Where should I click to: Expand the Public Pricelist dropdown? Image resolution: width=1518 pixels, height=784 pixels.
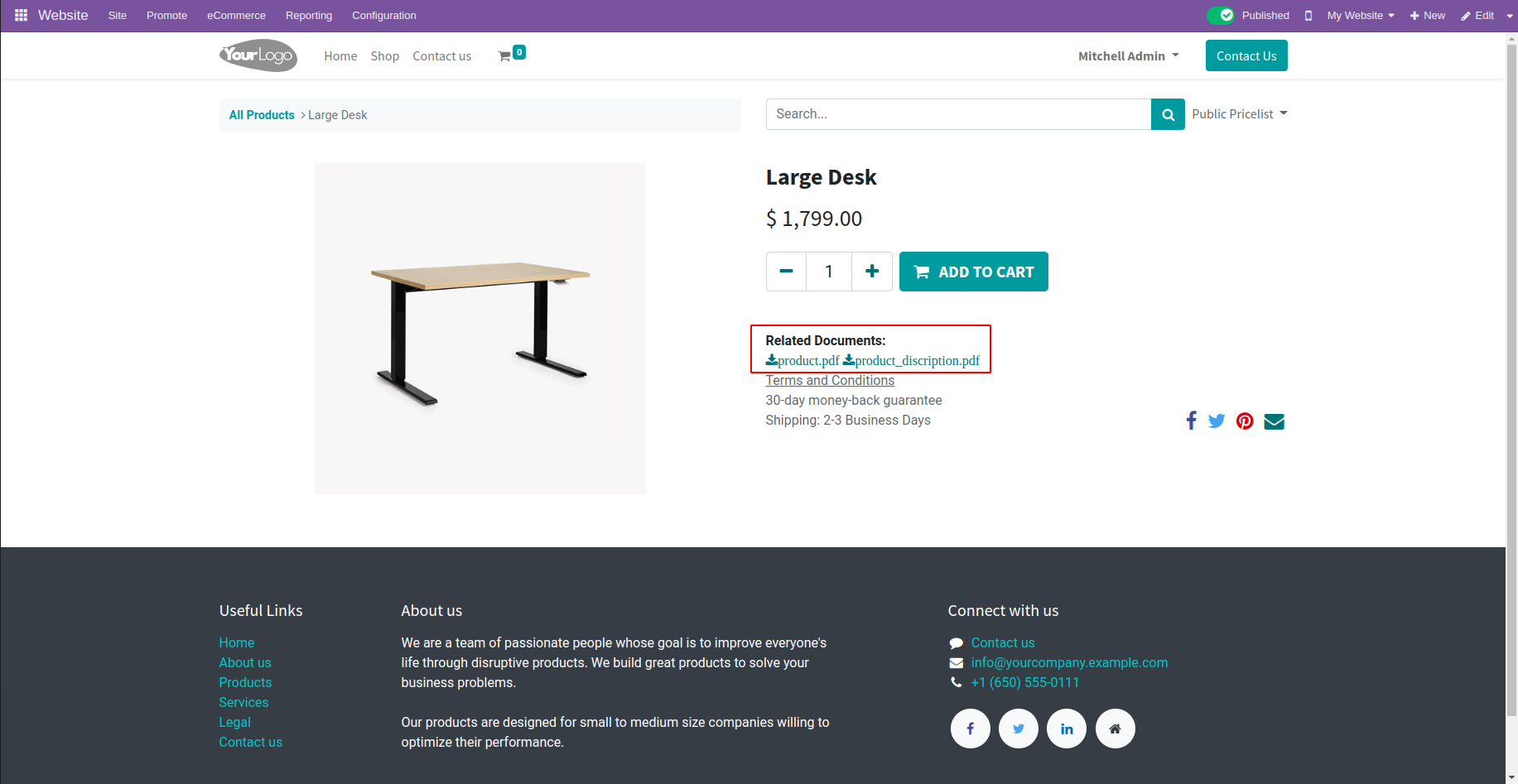click(x=1239, y=114)
